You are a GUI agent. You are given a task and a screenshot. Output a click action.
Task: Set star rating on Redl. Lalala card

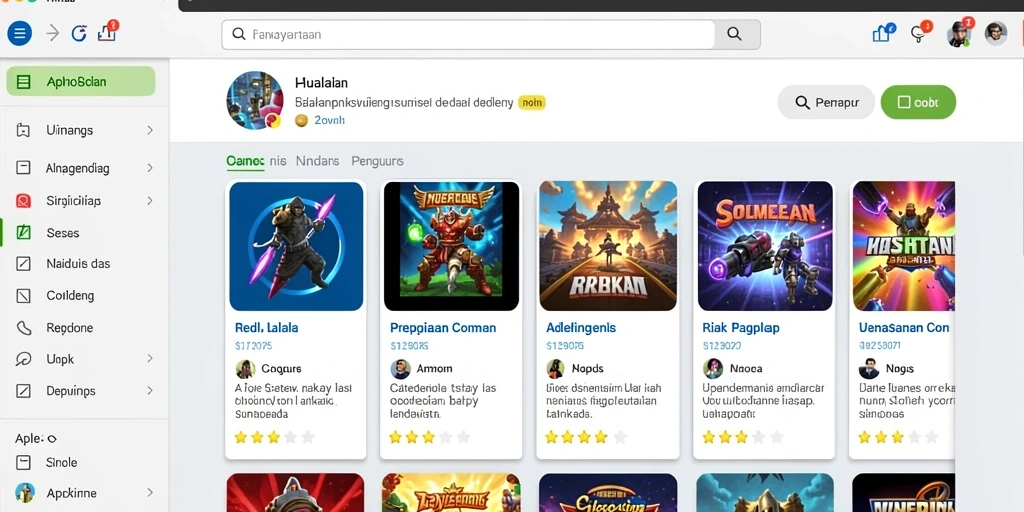click(x=274, y=437)
